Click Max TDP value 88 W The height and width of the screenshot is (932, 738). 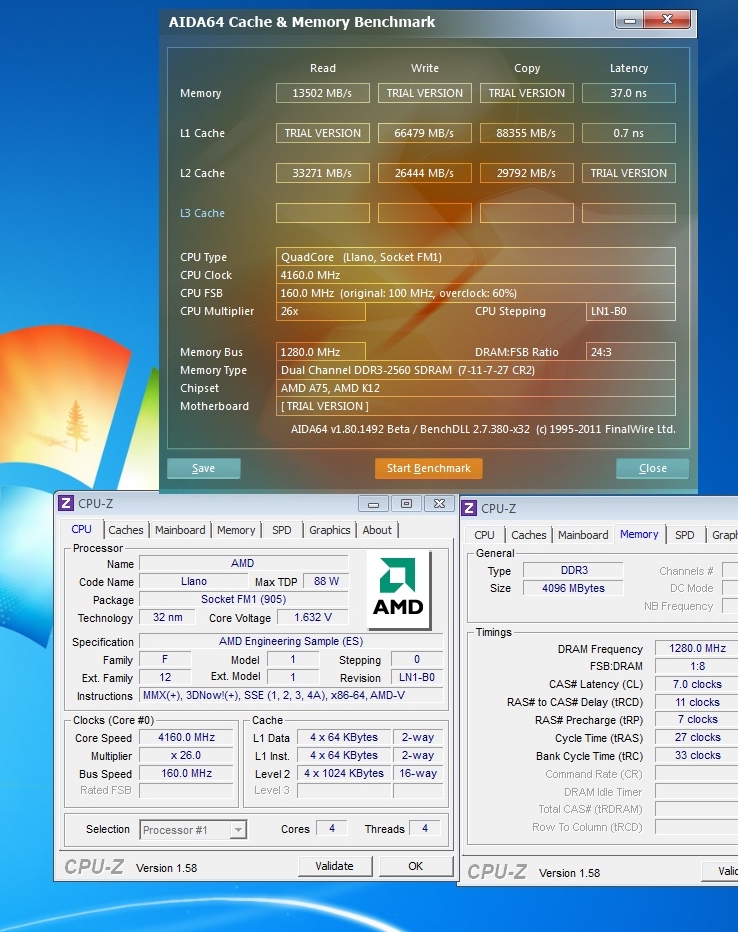click(326, 581)
